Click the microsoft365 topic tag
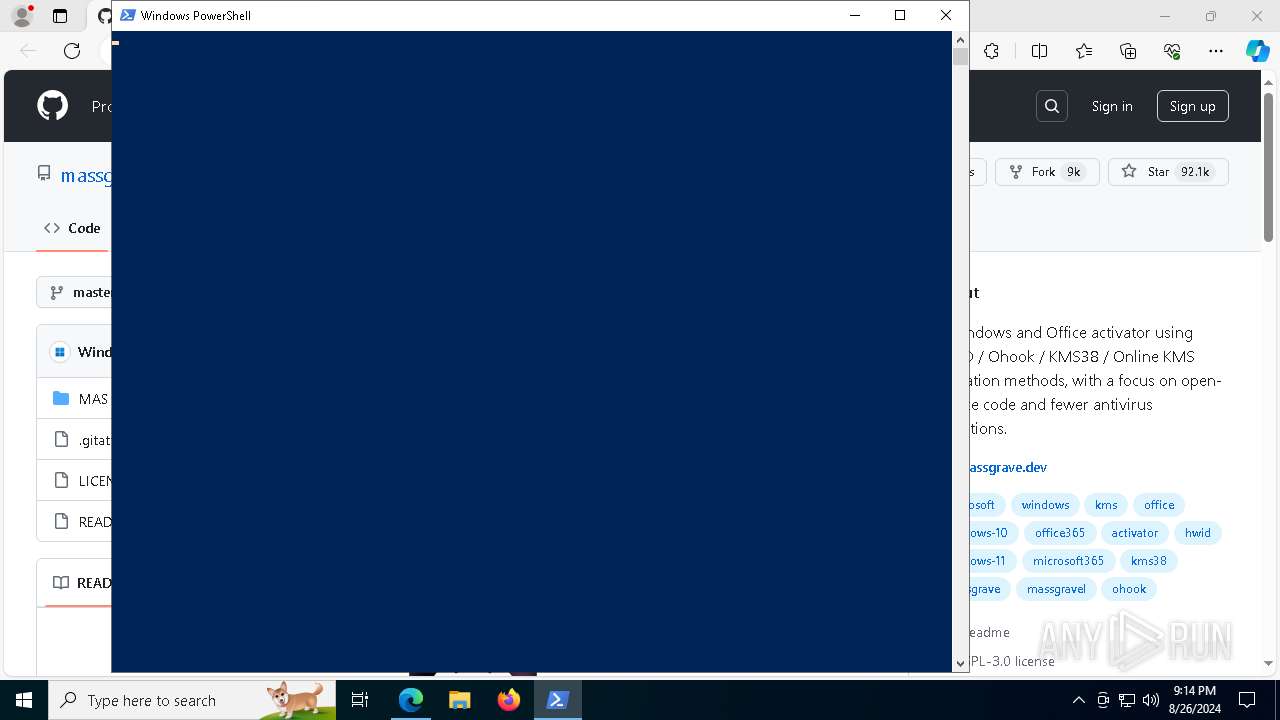The image size is (1280, 720). pos(1069,561)
